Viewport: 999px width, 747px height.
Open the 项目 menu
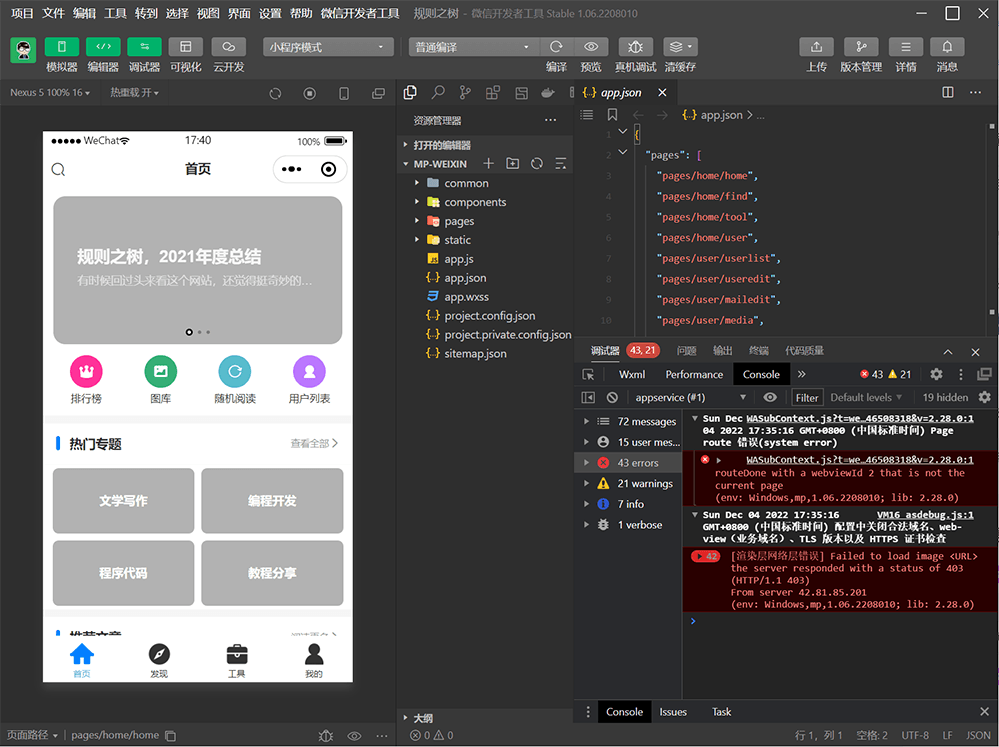(x=22, y=13)
